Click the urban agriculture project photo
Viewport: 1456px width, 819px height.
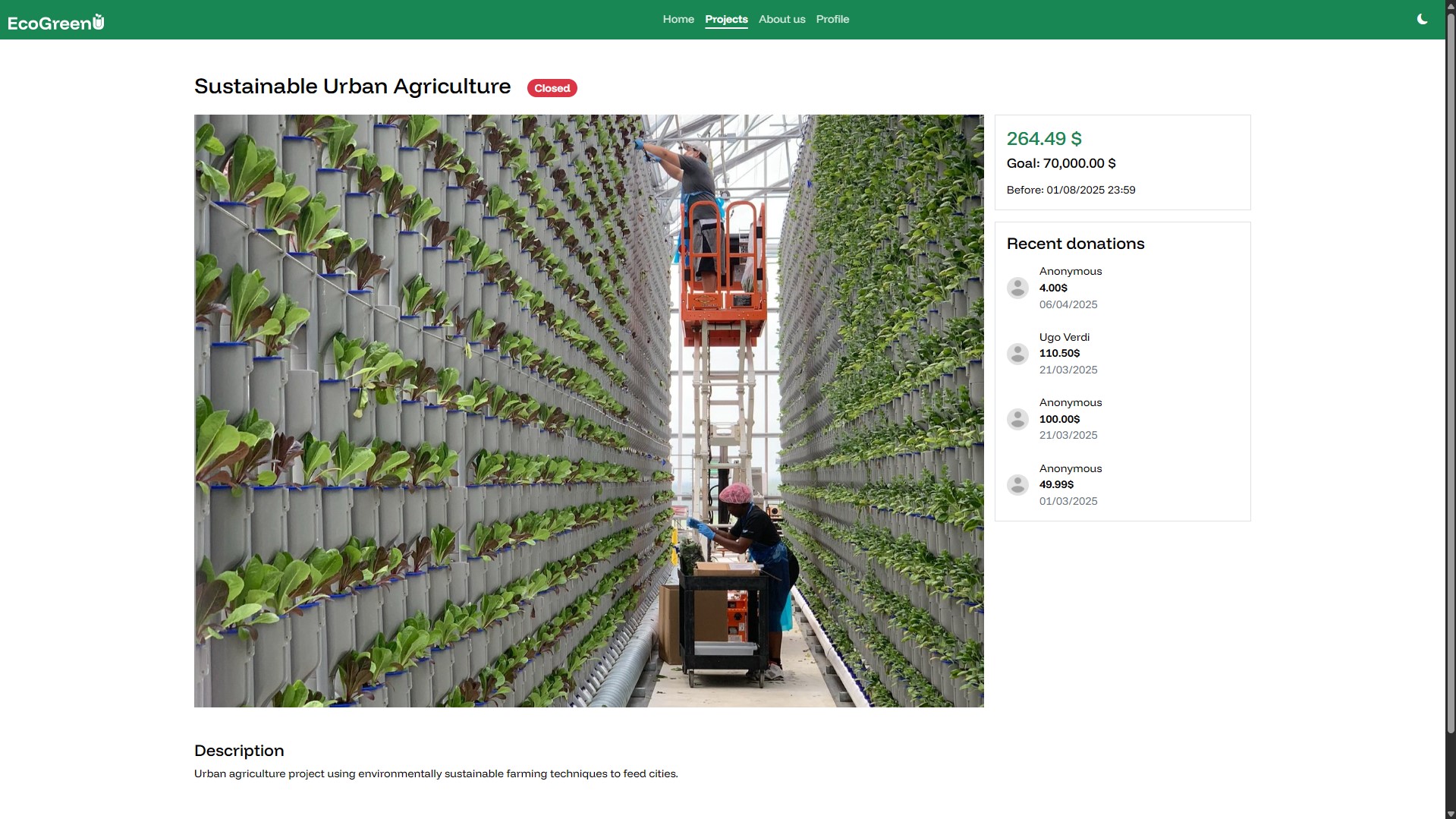589,411
